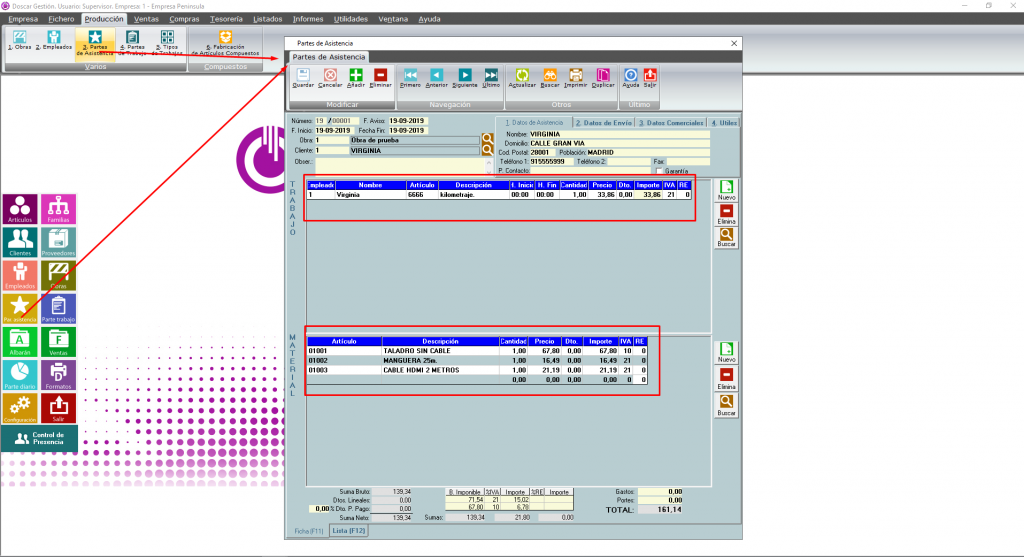Open the Proveedores sidebar tile

pyautogui.click(x=58, y=242)
